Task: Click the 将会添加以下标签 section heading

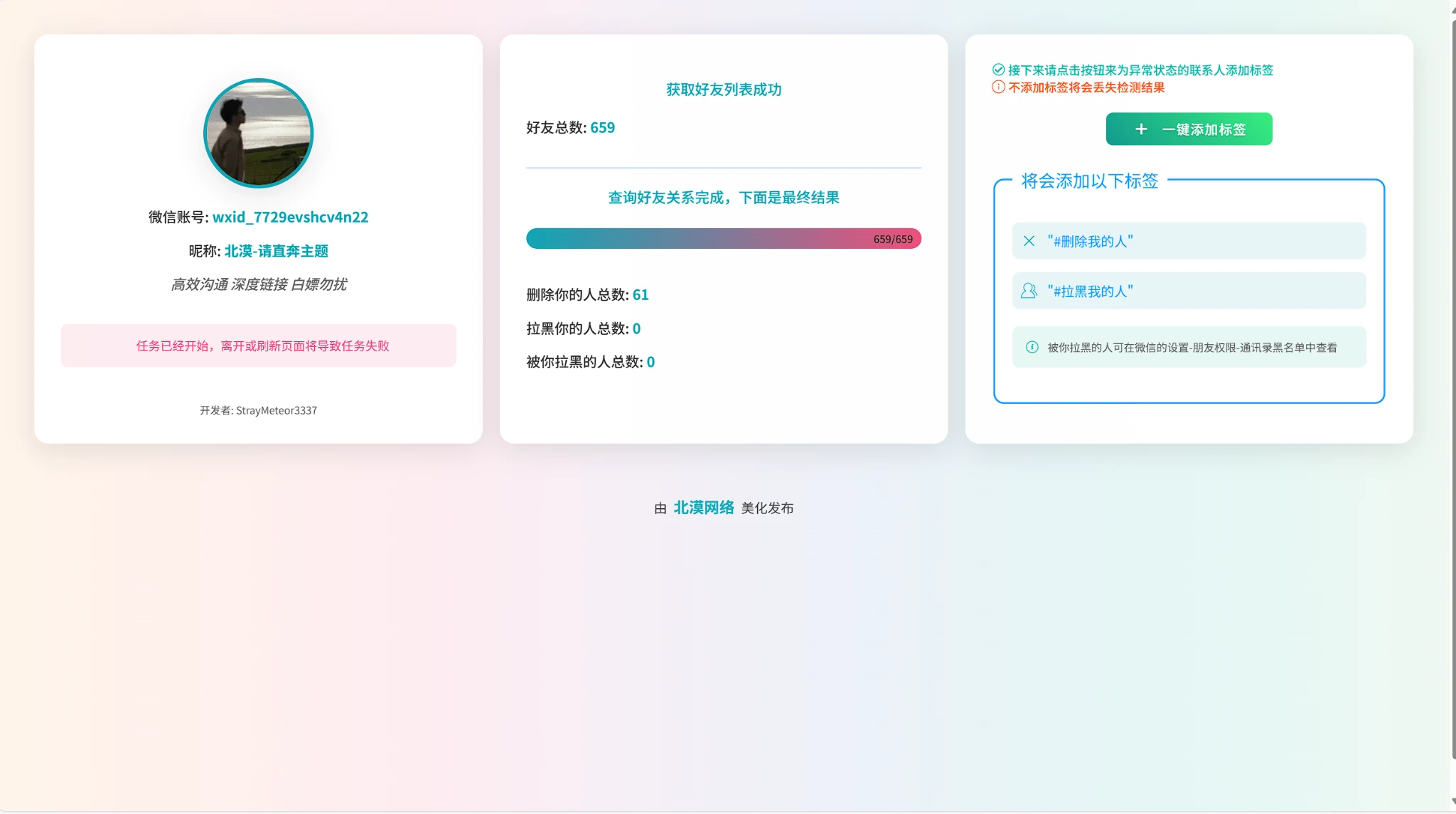Action: (1089, 181)
